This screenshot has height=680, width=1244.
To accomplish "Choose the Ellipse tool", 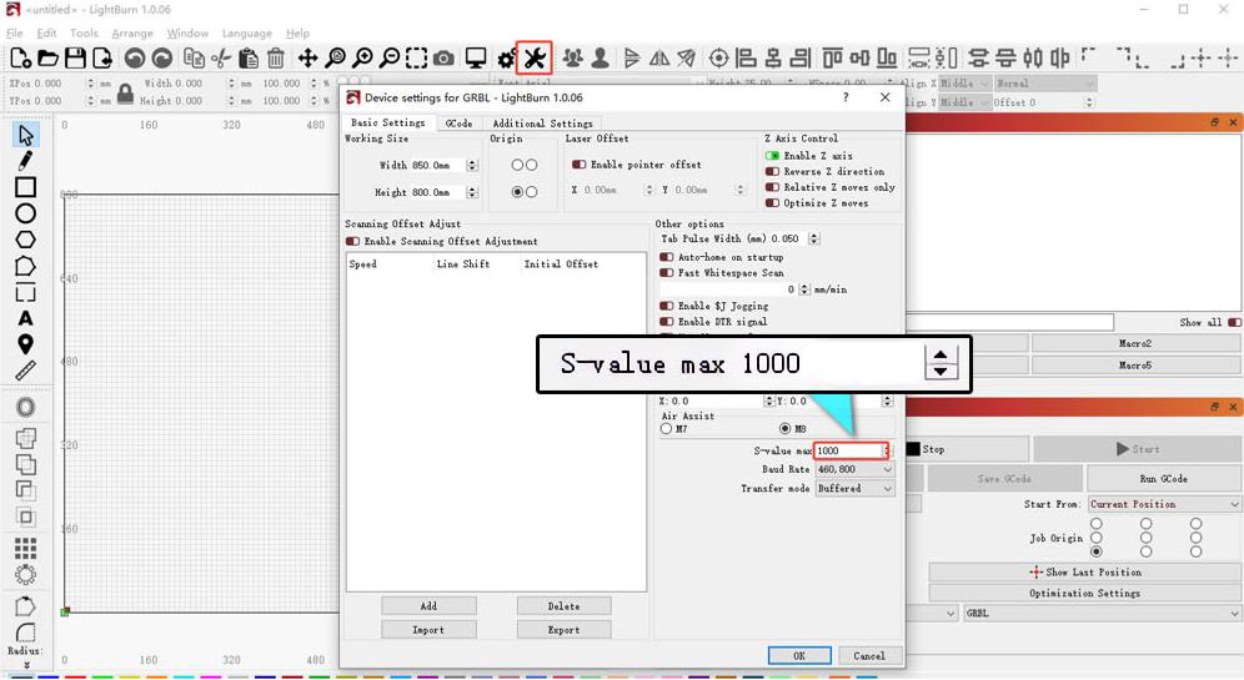I will (26, 213).
